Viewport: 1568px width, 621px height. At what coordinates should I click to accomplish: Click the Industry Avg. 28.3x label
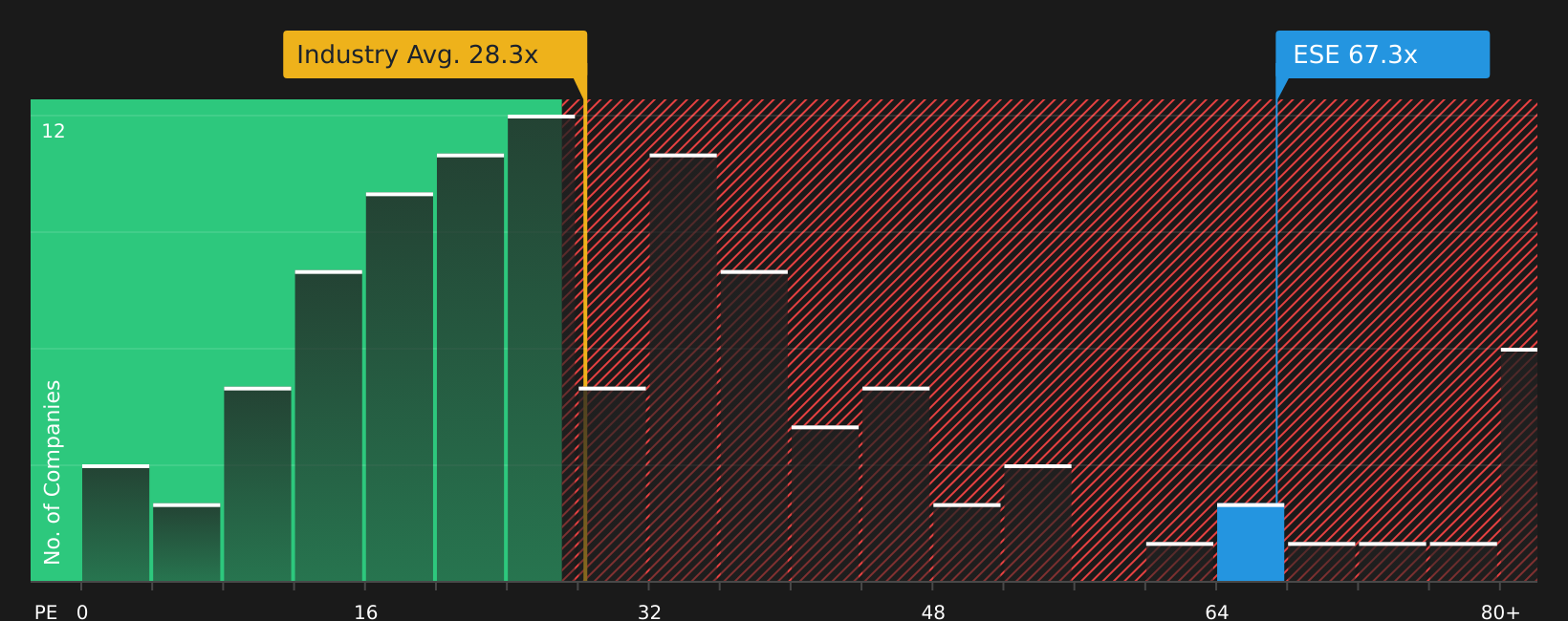click(435, 54)
